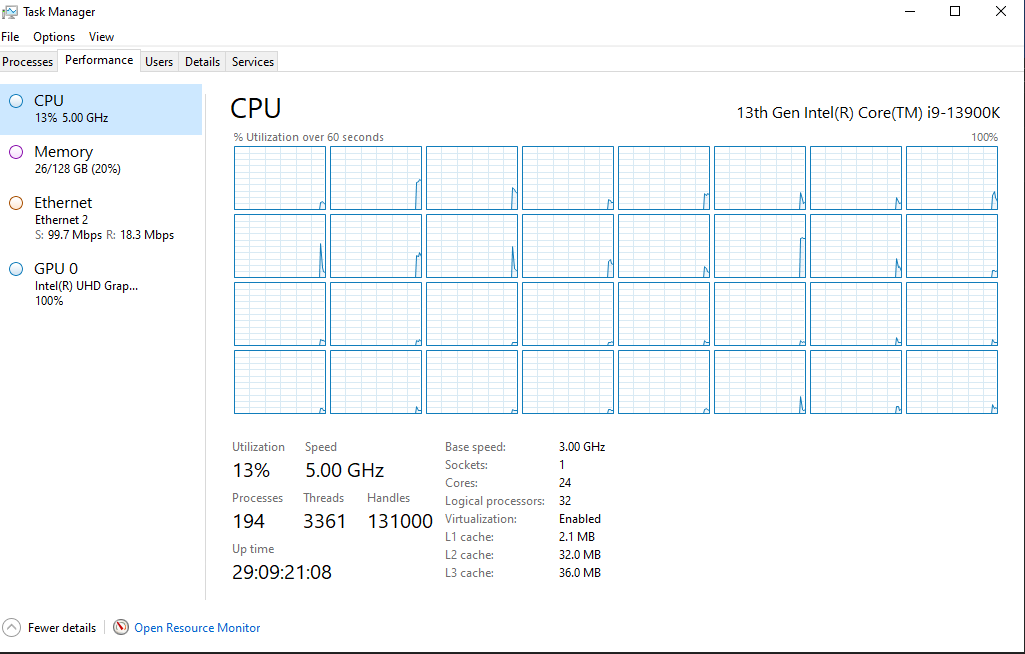Switch to the Users tab

coord(159,61)
